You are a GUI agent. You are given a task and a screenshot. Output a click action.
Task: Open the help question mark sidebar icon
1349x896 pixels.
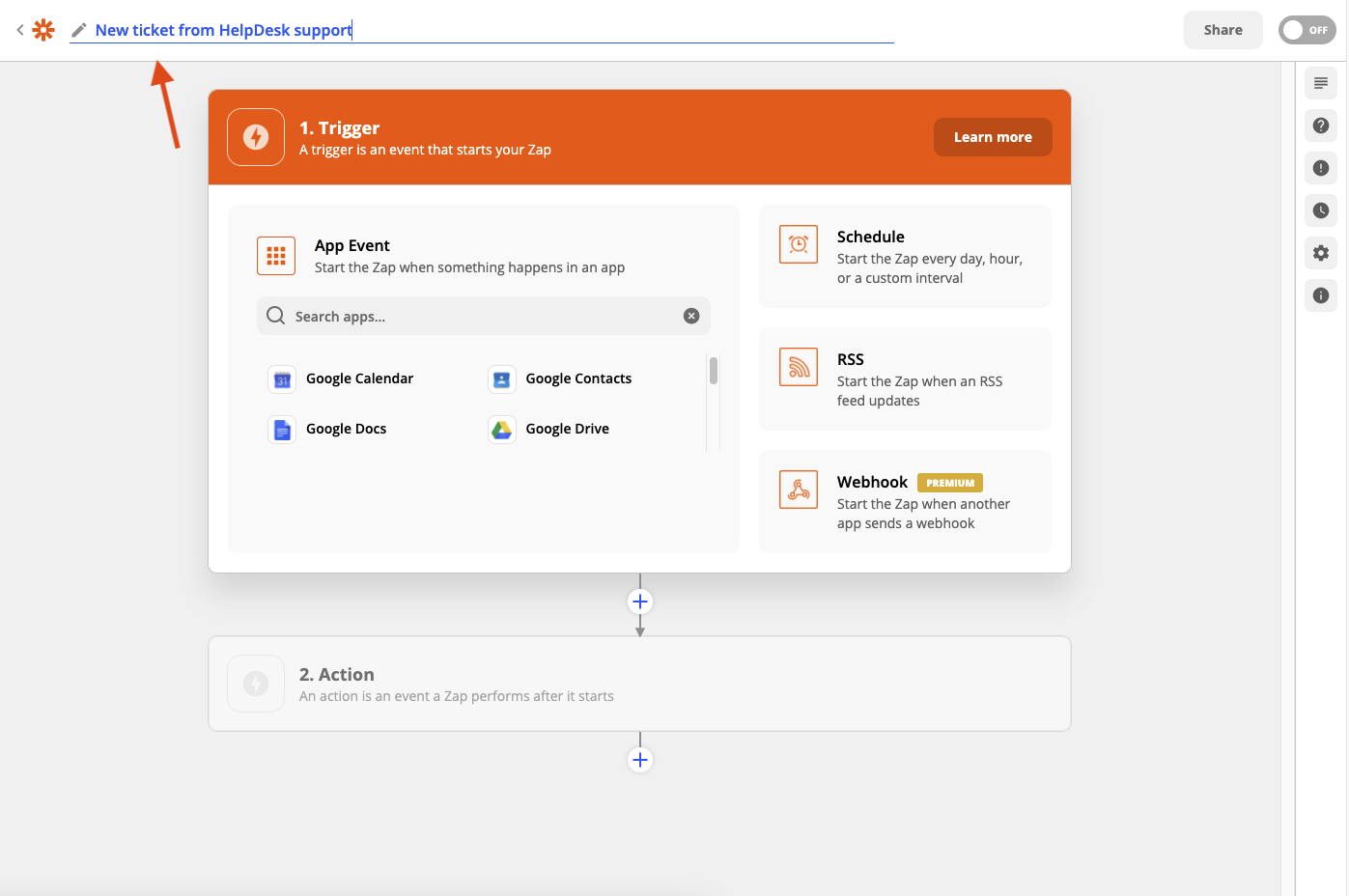1321,126
